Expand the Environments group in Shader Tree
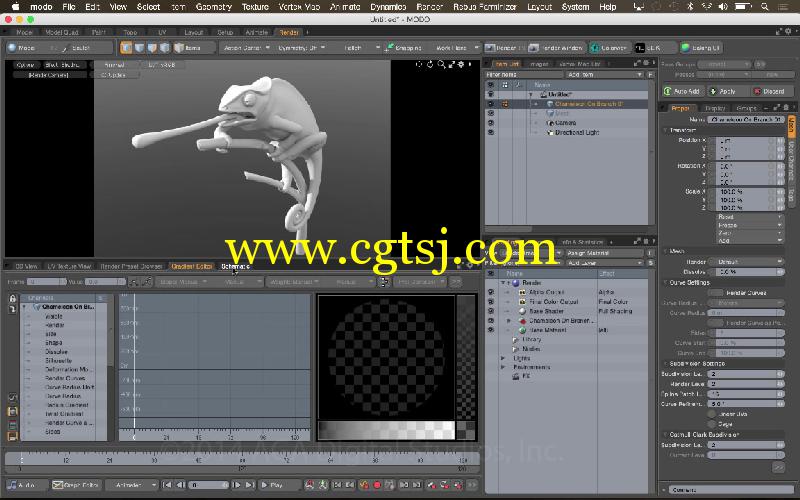Viewport: 800px width, 500px height. 503,367
